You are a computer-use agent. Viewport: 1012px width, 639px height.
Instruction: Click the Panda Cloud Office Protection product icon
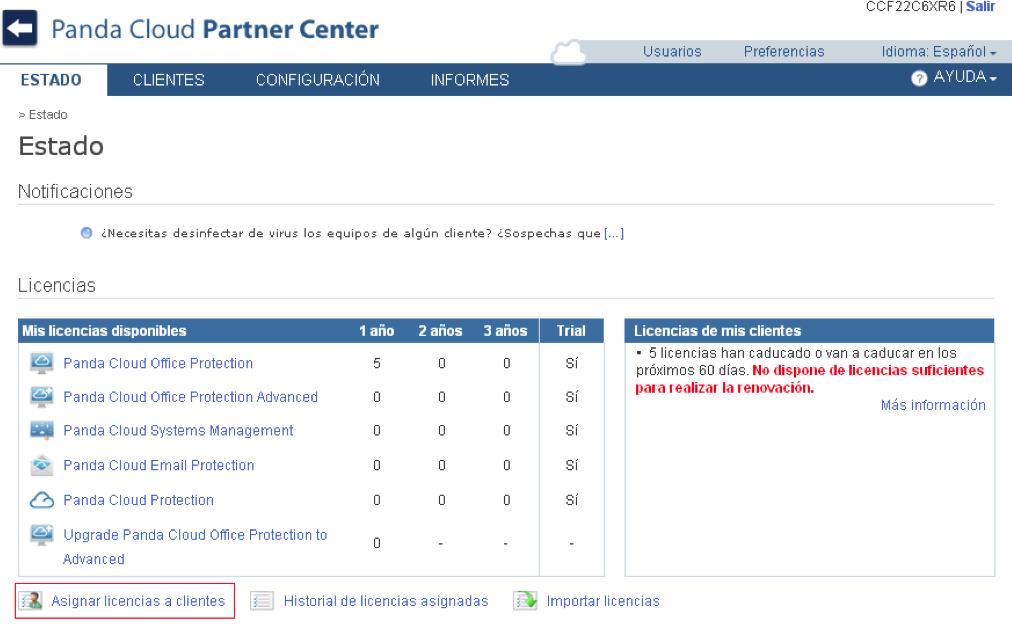click(x=42, y=363)
